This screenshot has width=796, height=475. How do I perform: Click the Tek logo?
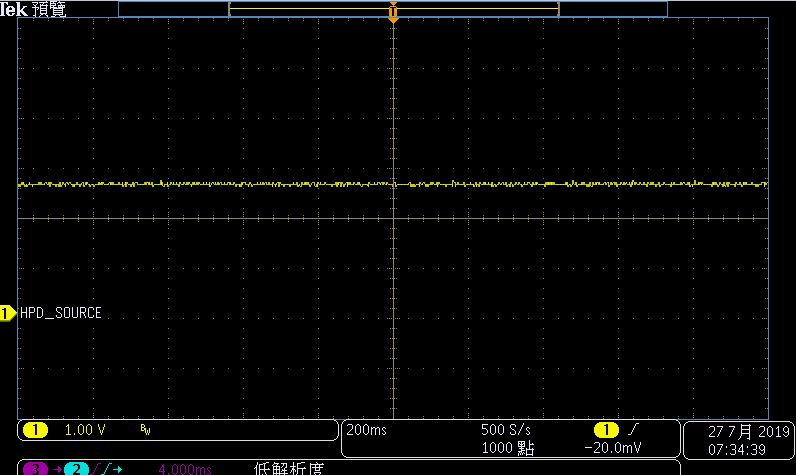click(x=14, y=9)
